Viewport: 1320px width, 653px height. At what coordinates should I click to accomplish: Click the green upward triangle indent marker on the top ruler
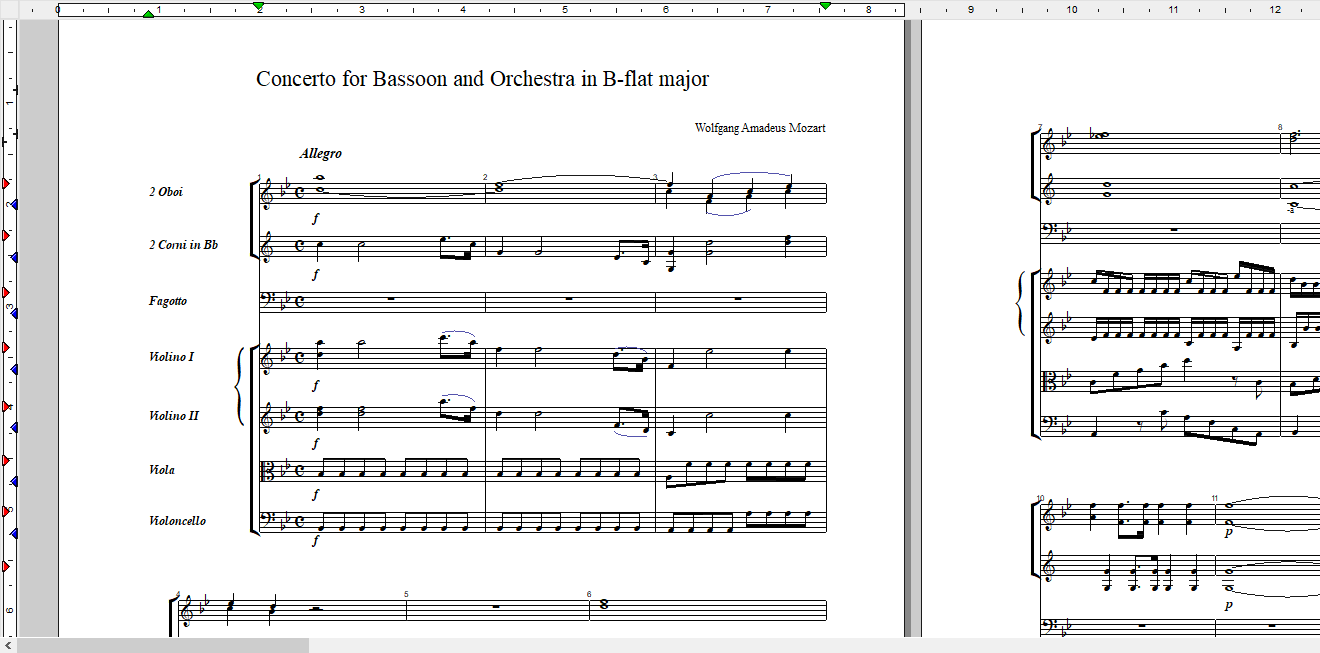[148, 13]
